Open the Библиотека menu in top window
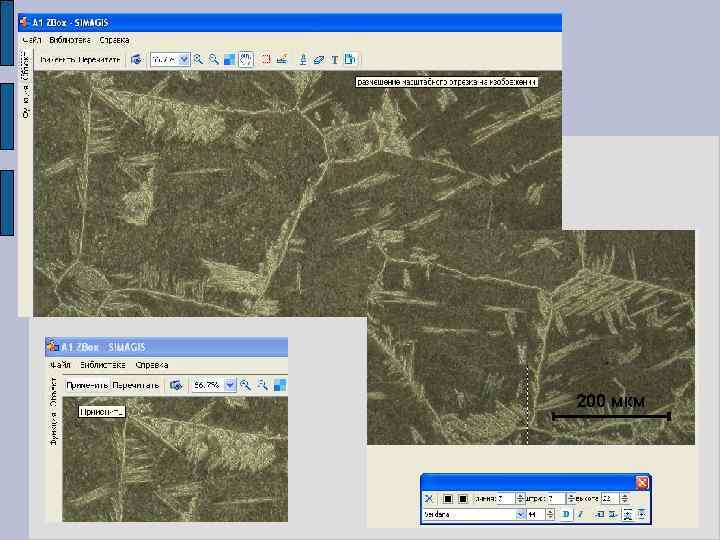The image size is (720, 540). click(x=69, y=40)
